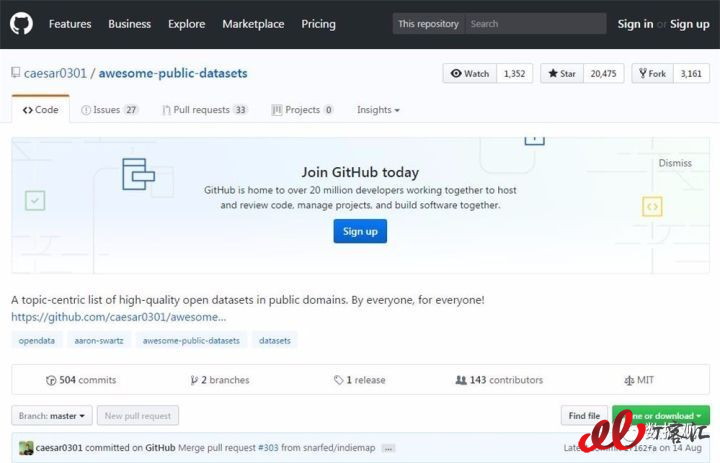Dismiss the Join GitHub banner

(675, 163)
